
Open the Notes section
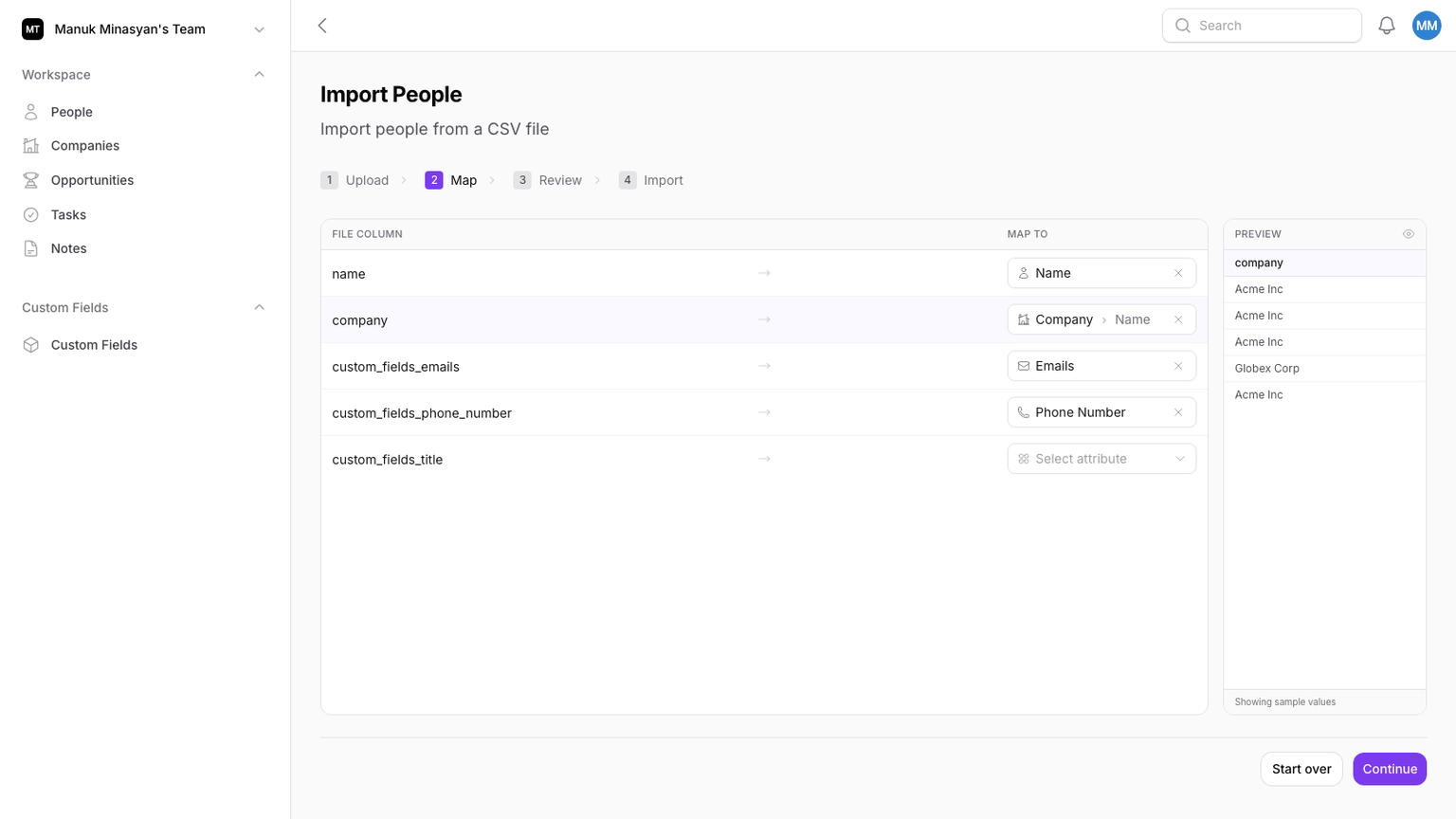pyautogui.click(x=67, y=247)
